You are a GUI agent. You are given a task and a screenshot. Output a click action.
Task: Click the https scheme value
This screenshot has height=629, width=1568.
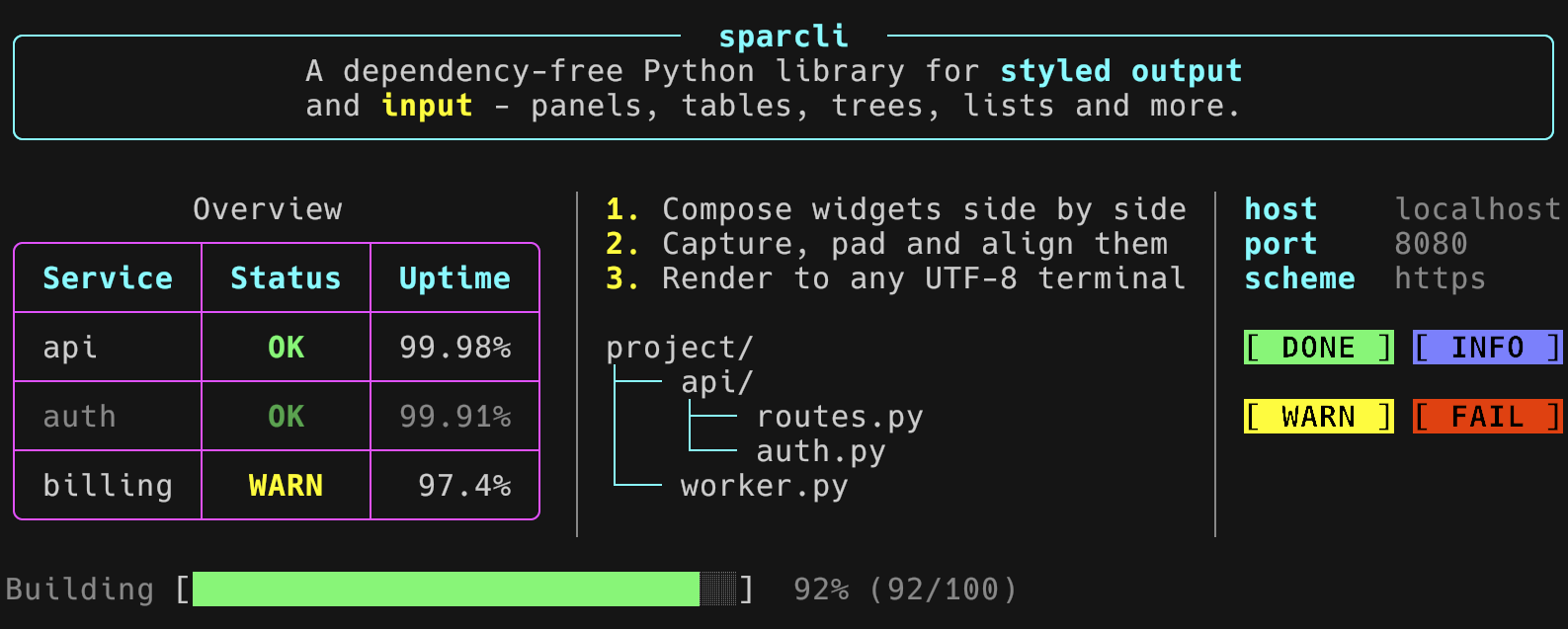1440,278
